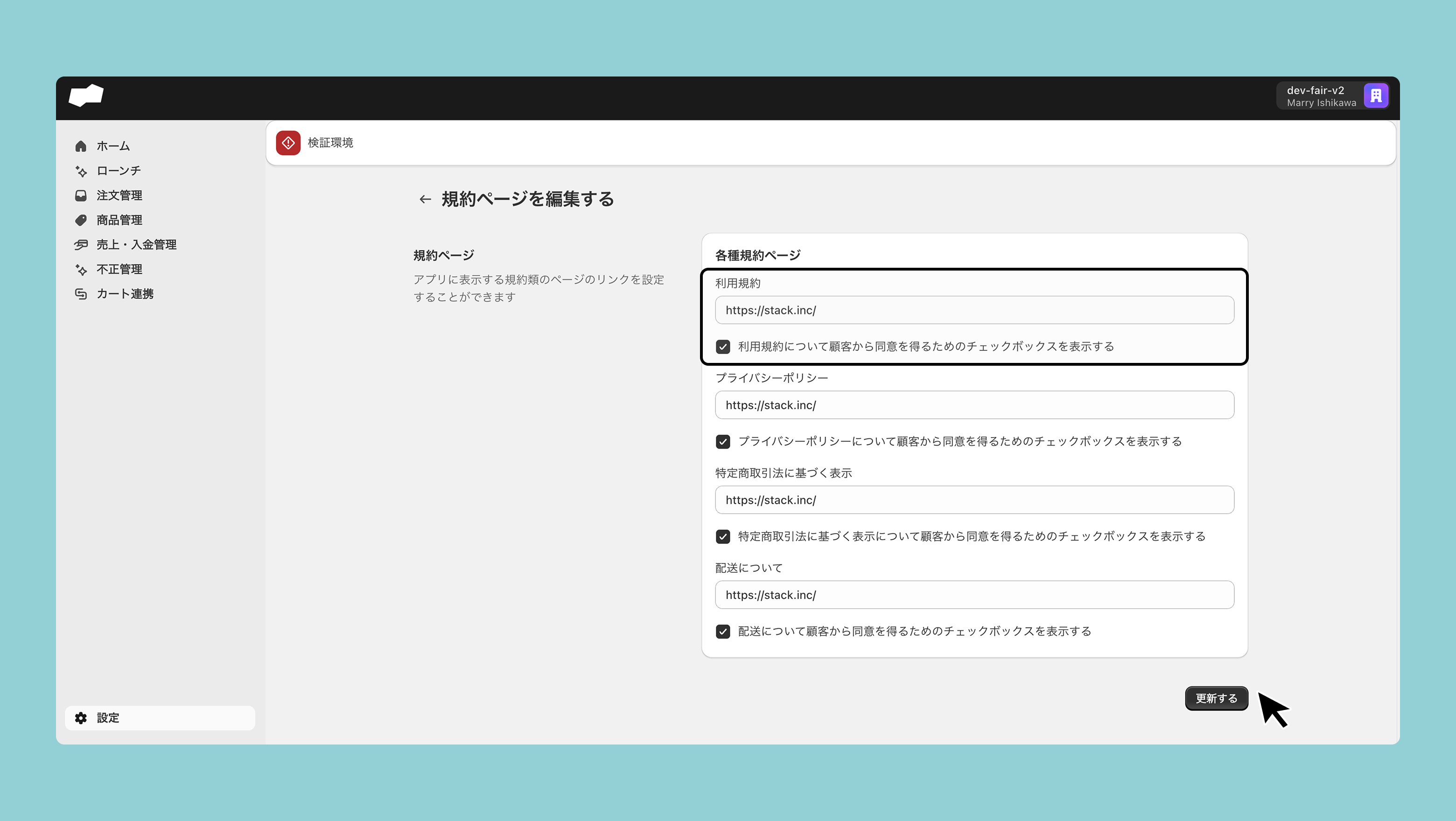Toggle the プライバシーポリシー consent checkbox
This screenshot has height=821, width=1456.
723,441
